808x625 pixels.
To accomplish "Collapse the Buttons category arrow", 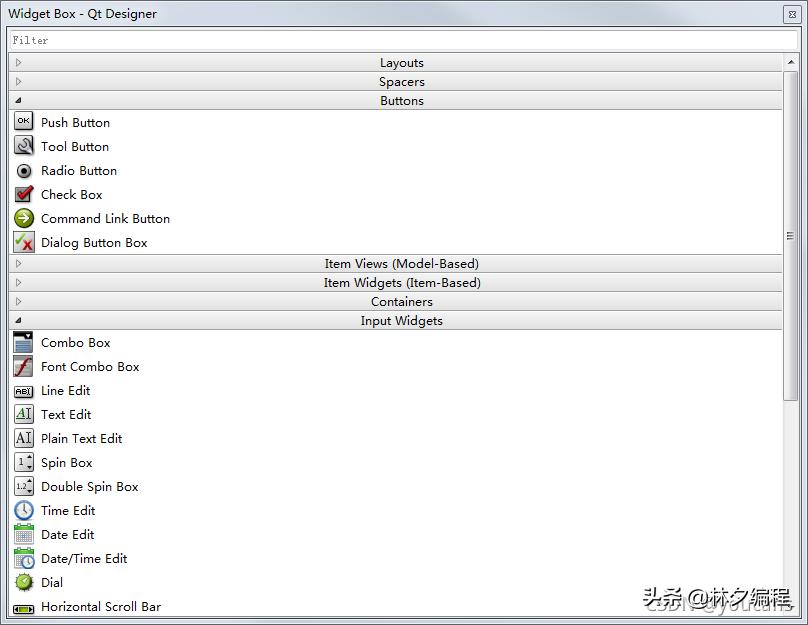I will pos(19,100).
